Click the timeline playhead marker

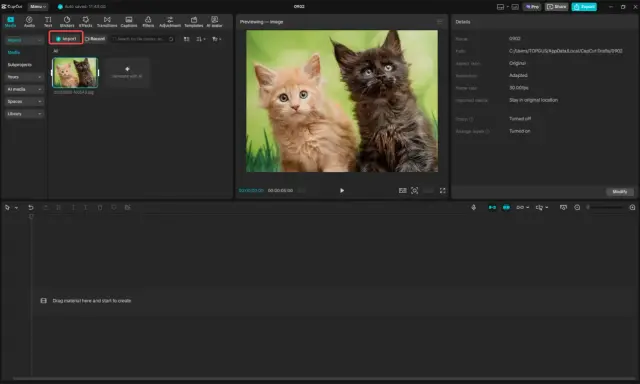[x=31, y=217]
